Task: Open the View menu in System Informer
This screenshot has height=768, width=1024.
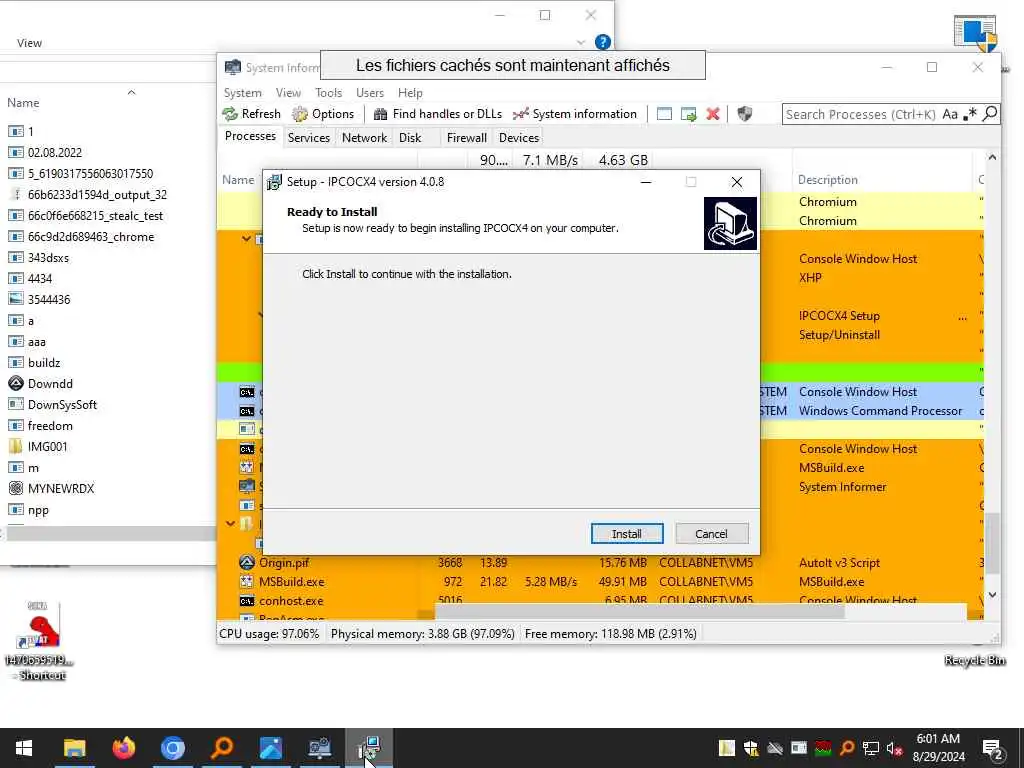Action: [288, 93]
